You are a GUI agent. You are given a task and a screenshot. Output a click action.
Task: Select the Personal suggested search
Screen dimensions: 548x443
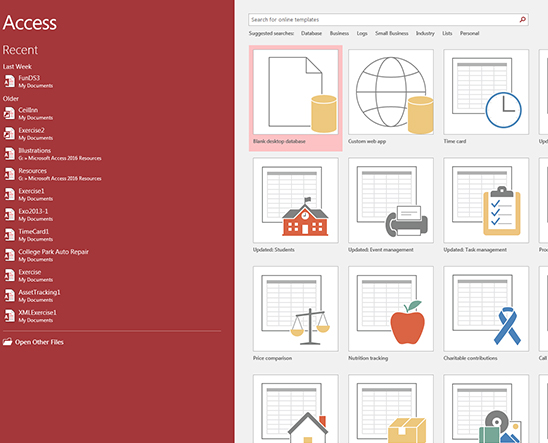[x=469, y=33]
